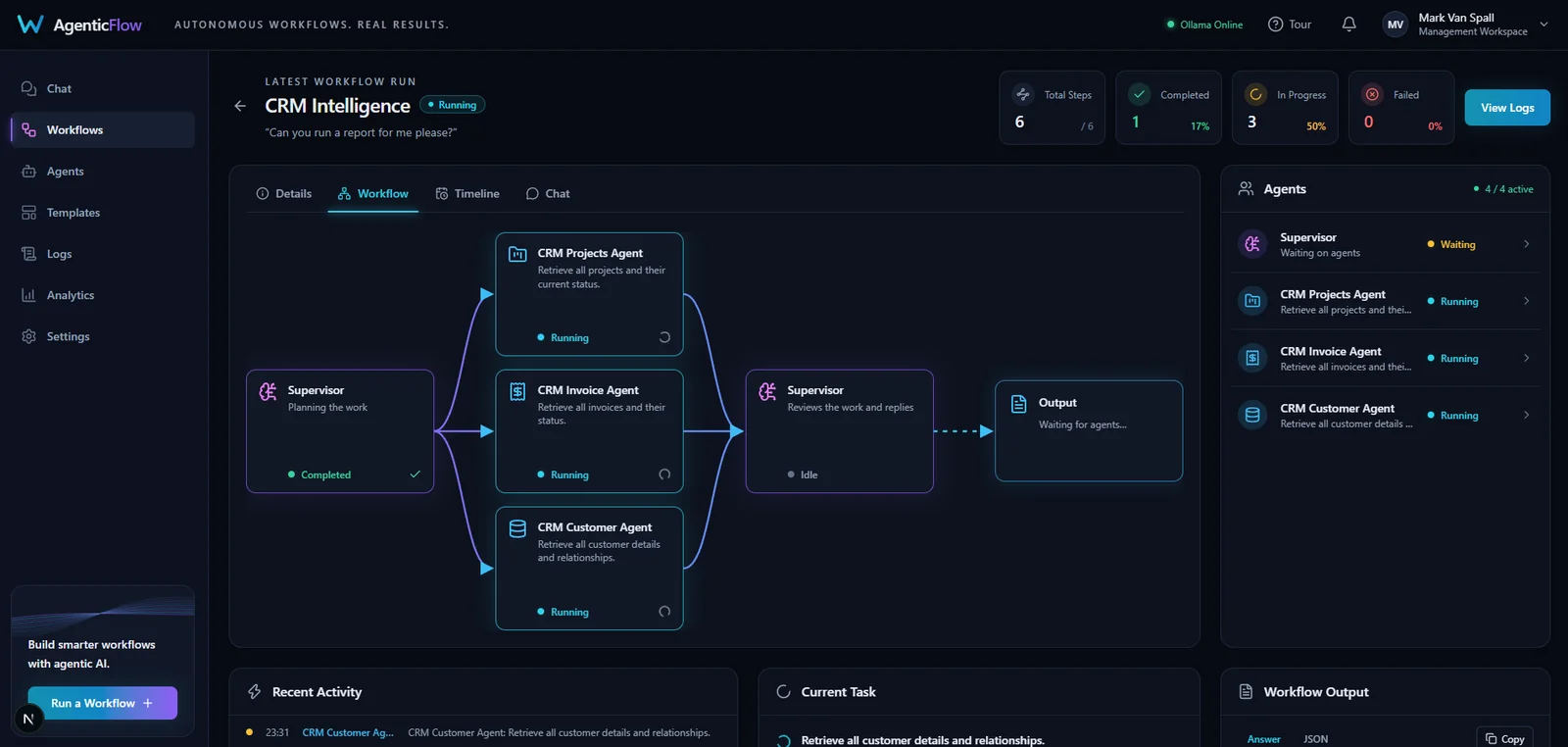Click the loading spinner on CRM Customer Agent node

point(664,612)
